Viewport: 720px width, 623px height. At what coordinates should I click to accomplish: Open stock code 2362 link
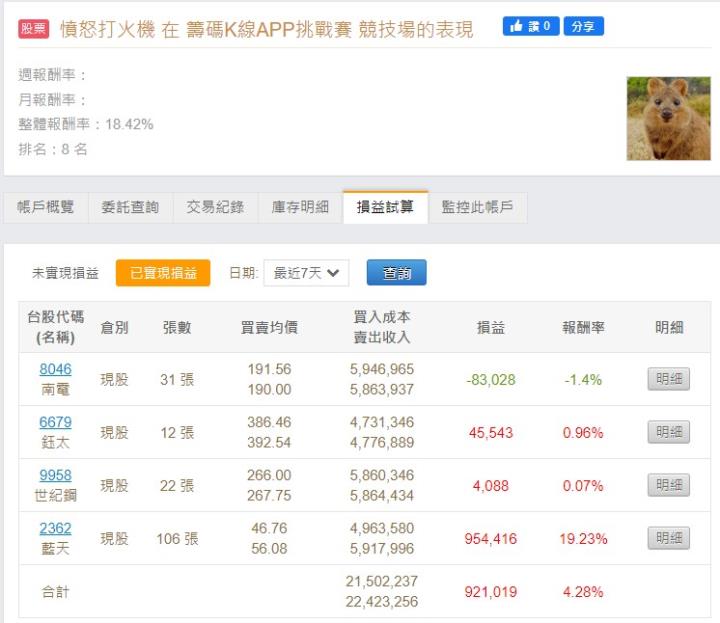click(x=56, y=528)
